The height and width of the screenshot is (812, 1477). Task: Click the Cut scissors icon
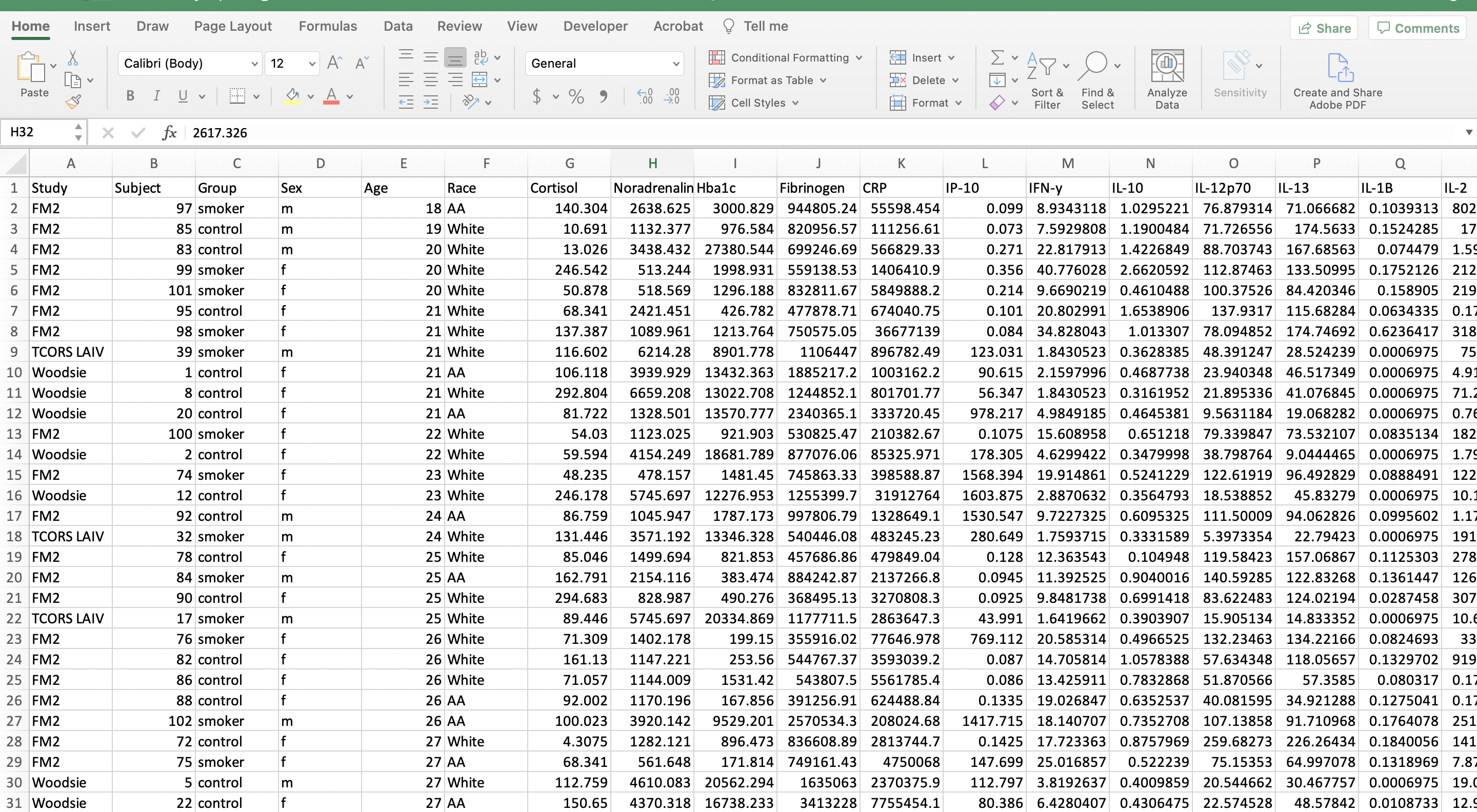tap(73, 58)
